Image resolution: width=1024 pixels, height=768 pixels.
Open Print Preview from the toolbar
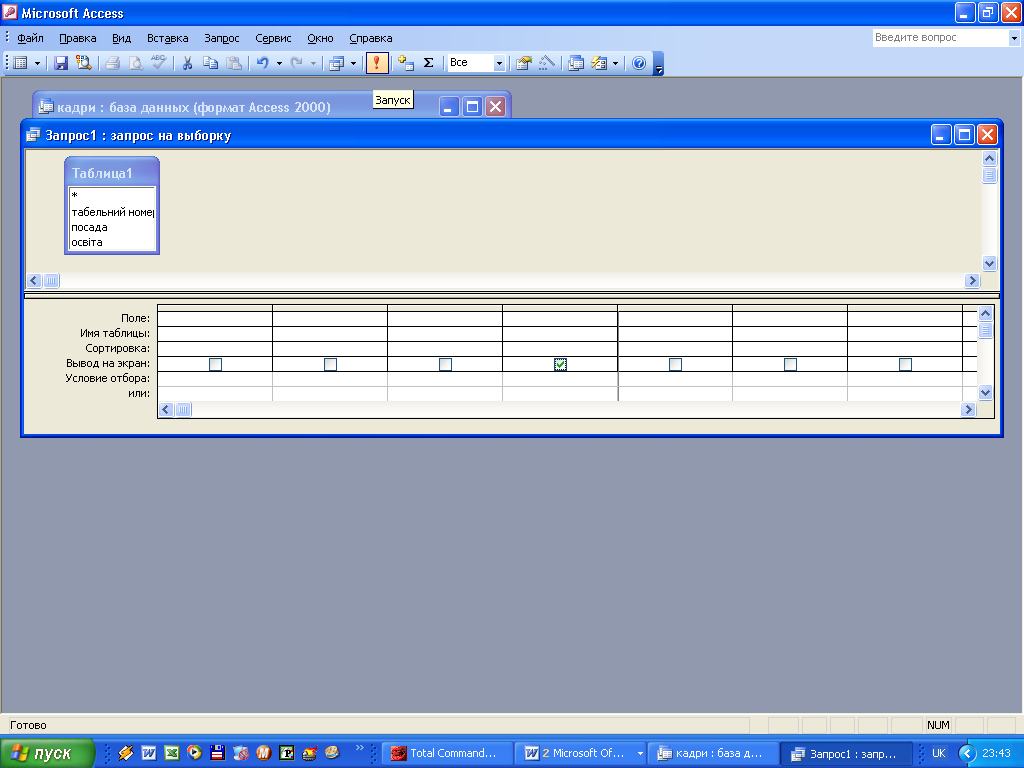[x=135, y=63]
